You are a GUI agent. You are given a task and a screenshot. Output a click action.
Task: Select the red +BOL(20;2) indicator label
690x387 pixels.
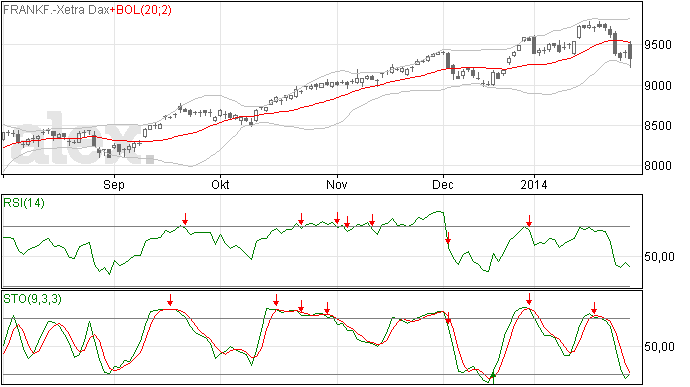click(141, 10)
